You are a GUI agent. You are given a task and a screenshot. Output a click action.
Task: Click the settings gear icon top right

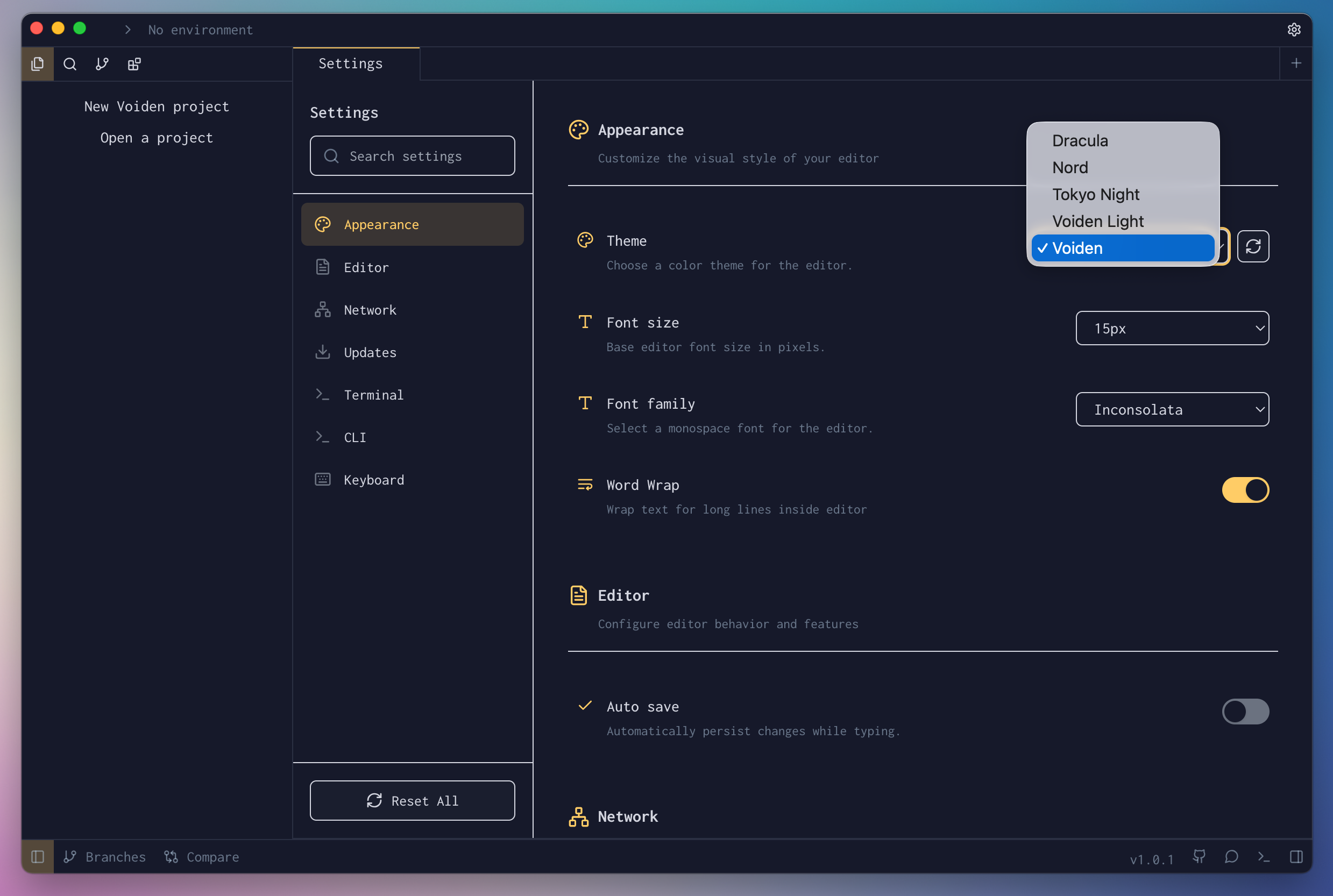[1294, 30]
